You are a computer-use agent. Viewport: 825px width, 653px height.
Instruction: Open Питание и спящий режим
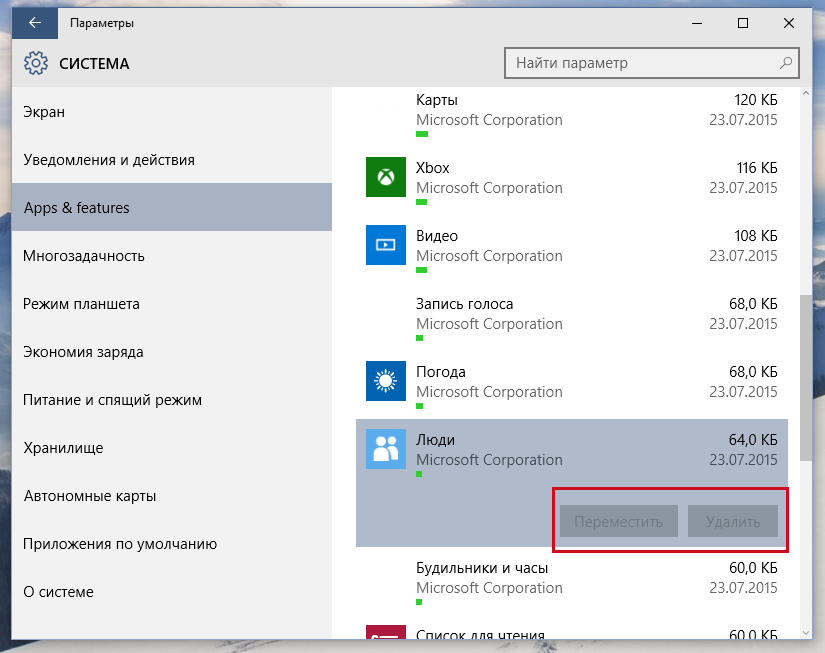click(172, 400)
